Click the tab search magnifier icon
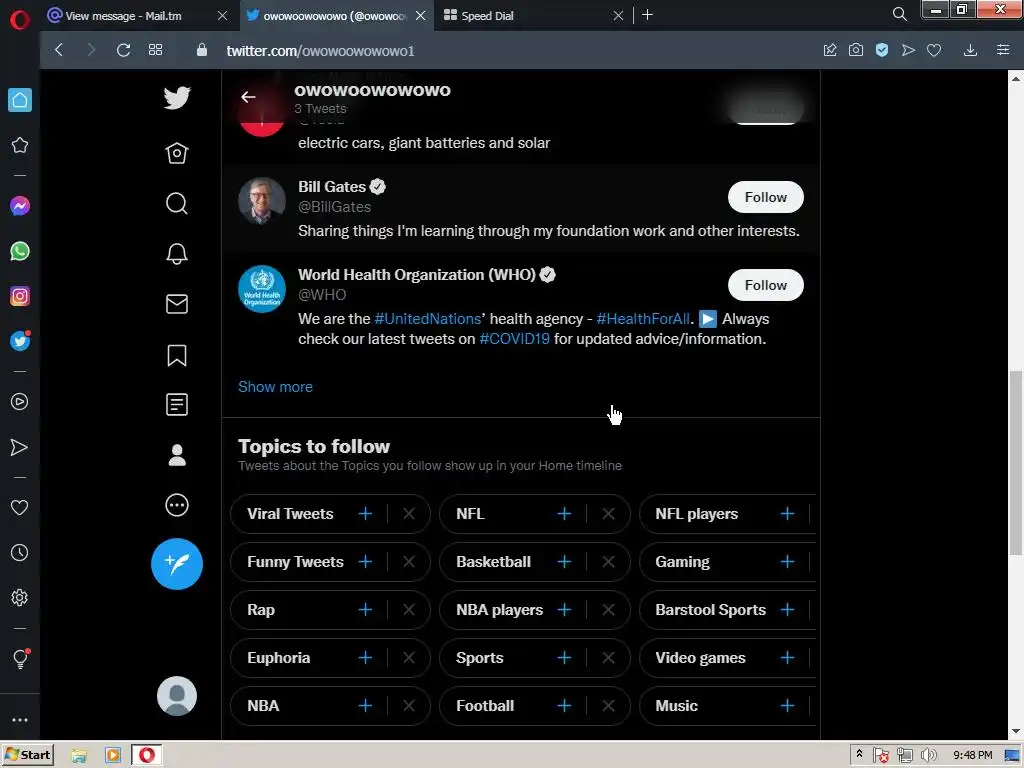 click(x=899, y=14)
